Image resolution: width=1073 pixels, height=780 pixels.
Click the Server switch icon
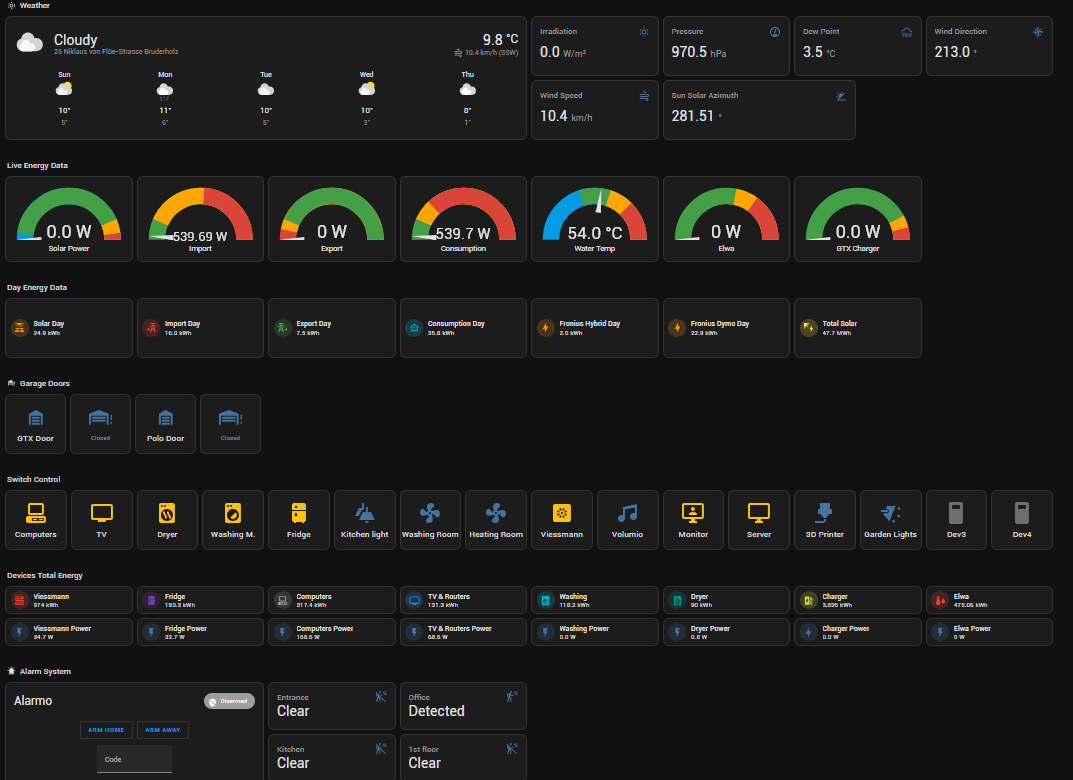point(759,512)
